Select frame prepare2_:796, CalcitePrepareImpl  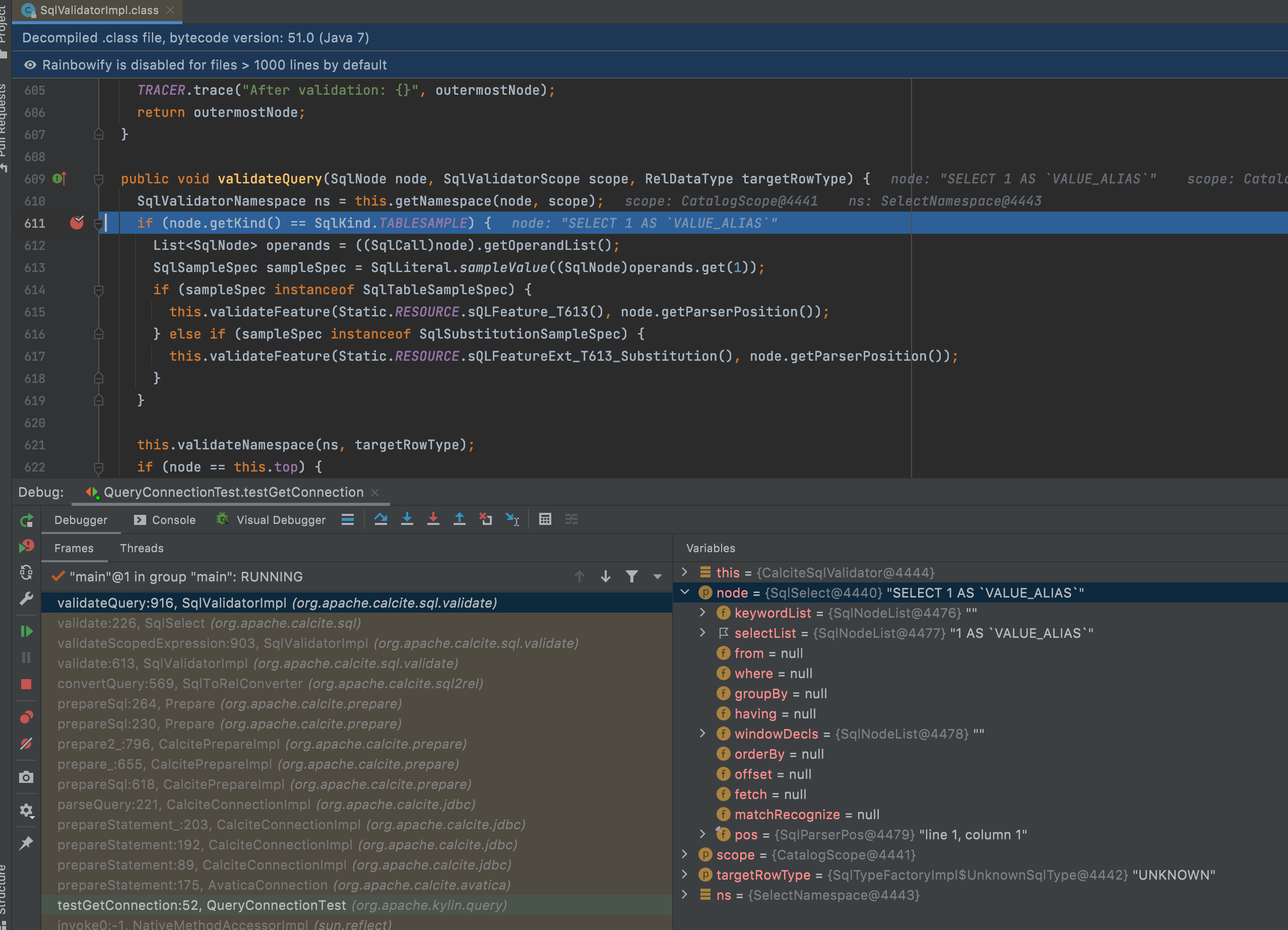357,744
